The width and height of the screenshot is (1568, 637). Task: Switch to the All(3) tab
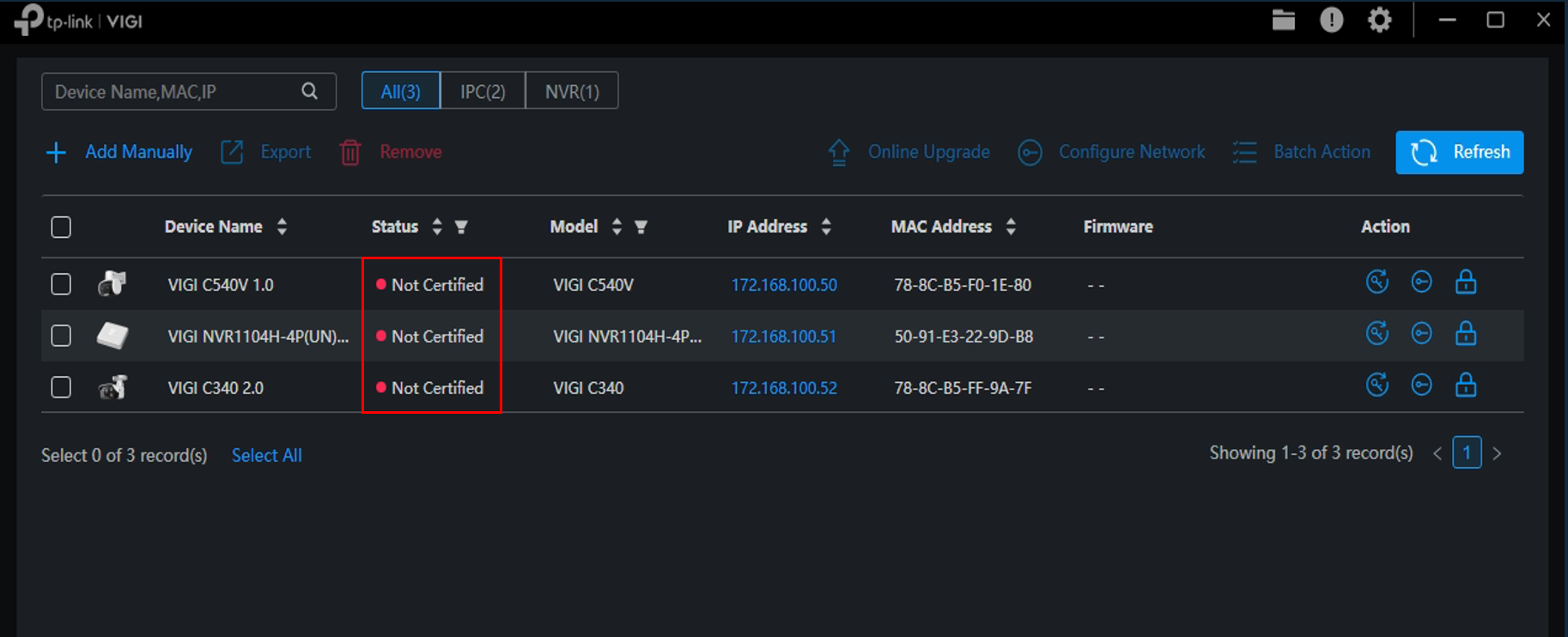(x=401, y=90)
